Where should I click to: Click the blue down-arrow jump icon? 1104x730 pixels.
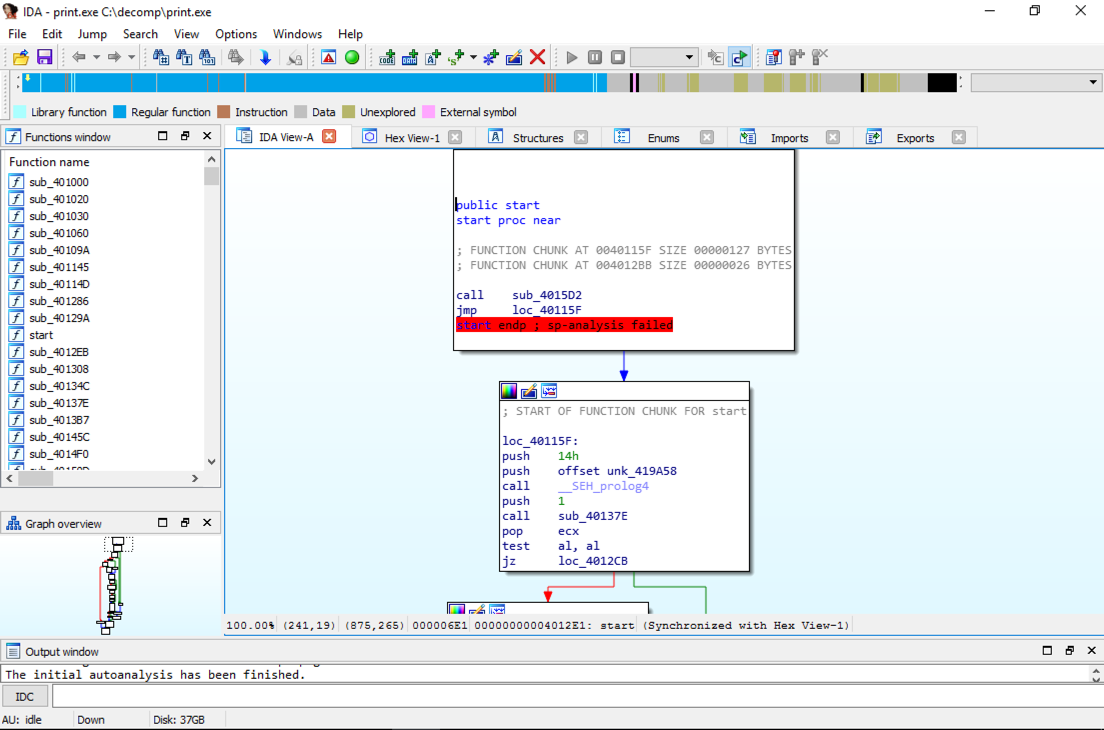point(265,58)
